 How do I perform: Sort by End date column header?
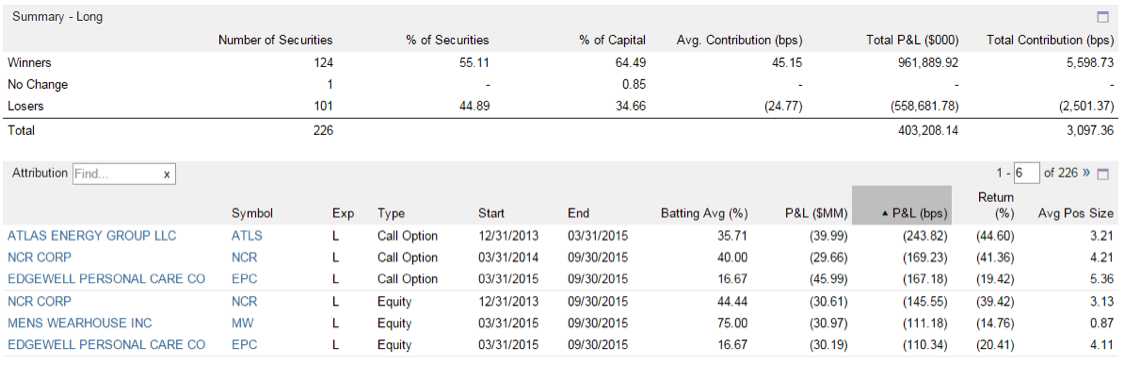pyautogui.click(x=578, y=213)
